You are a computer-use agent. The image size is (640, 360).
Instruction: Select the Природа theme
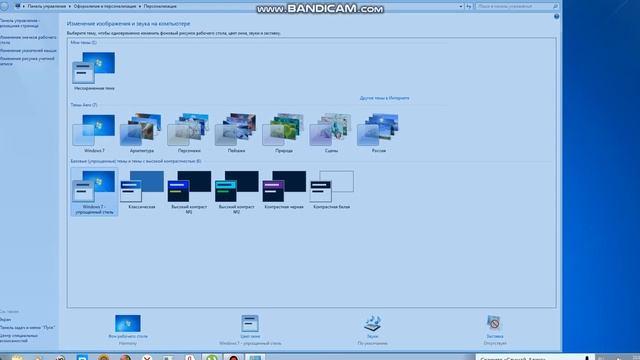(x=284, y=133)
